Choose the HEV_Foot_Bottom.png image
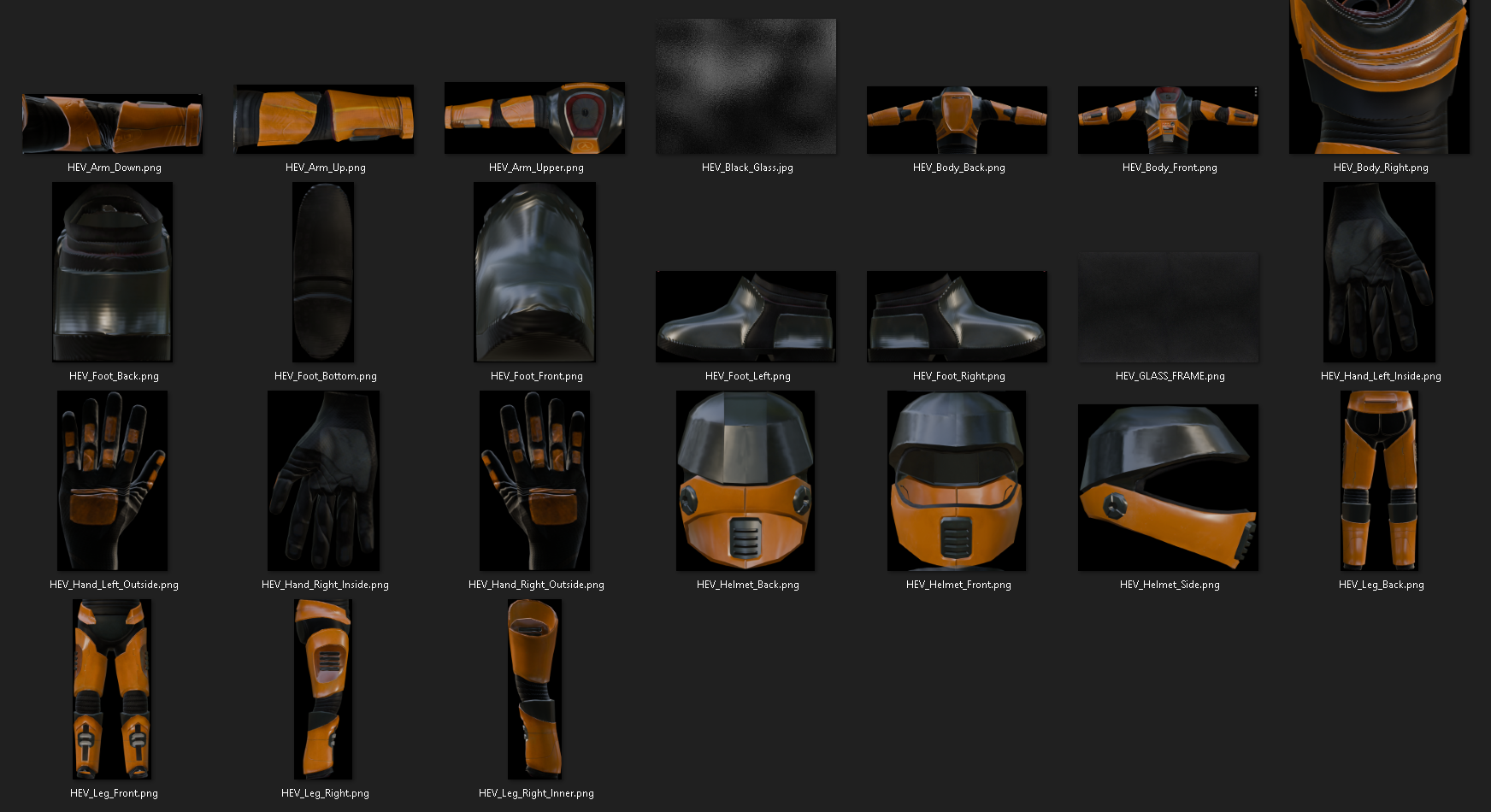 (324, 272)
